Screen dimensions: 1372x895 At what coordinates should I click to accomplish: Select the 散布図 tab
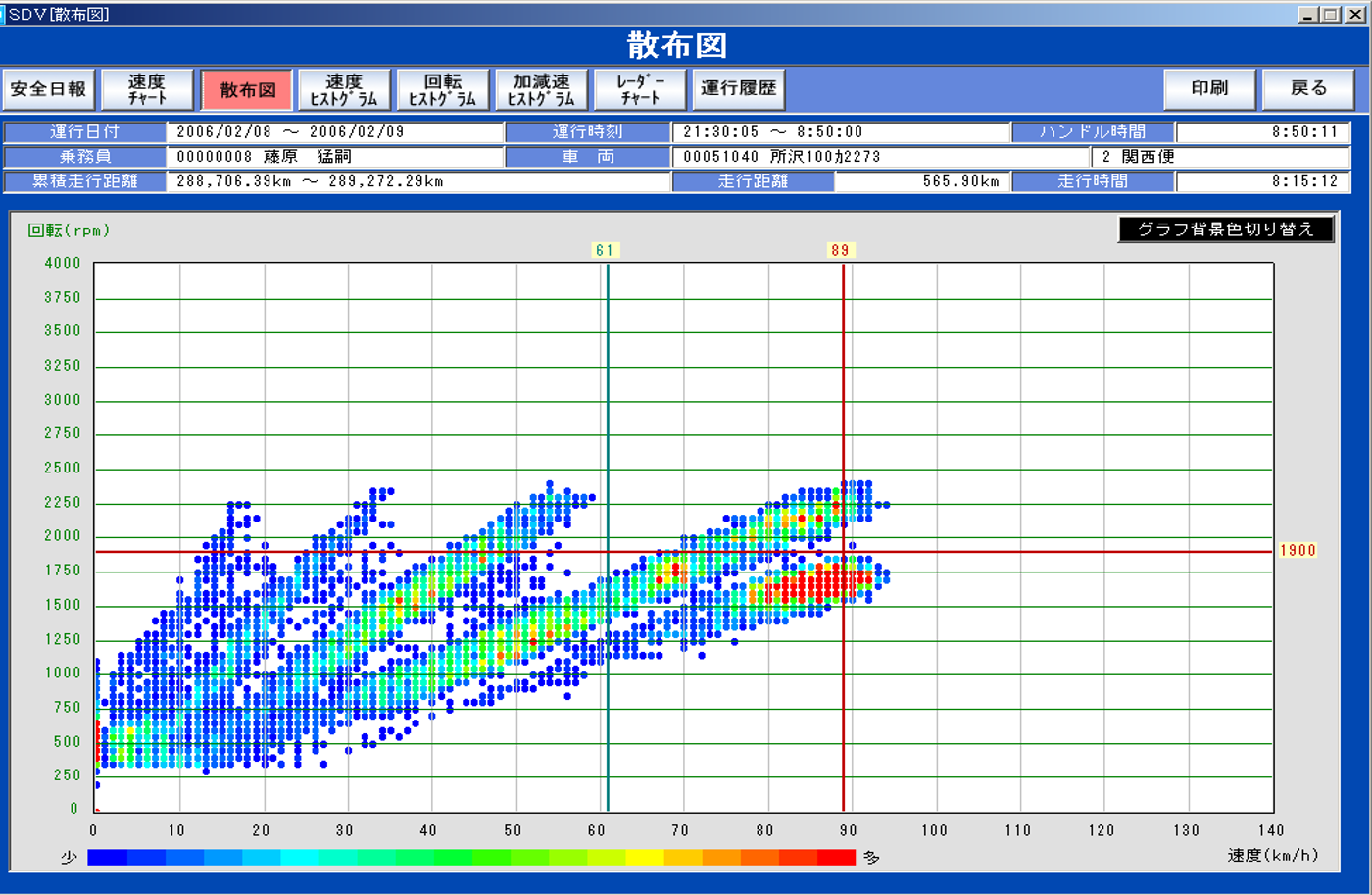247,89
